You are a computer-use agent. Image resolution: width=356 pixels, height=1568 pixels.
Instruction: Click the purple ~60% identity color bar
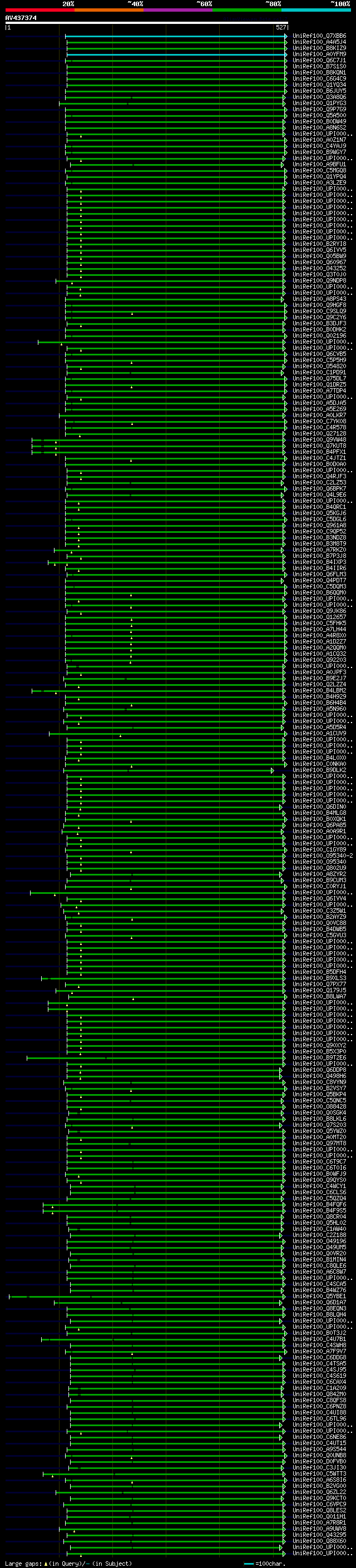coord(179,10)
